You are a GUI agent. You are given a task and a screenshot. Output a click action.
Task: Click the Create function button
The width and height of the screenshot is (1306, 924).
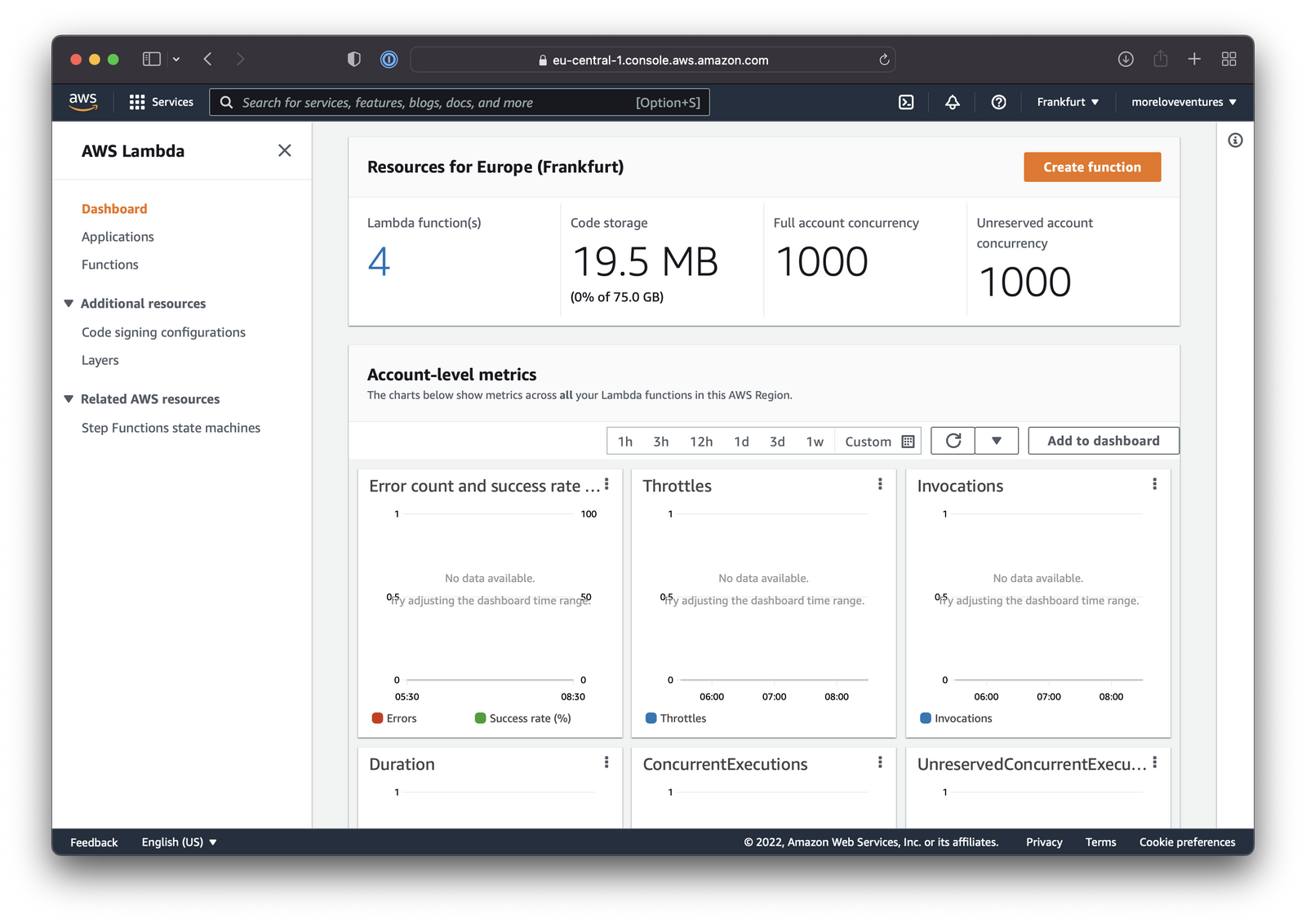coord(1091,167)
